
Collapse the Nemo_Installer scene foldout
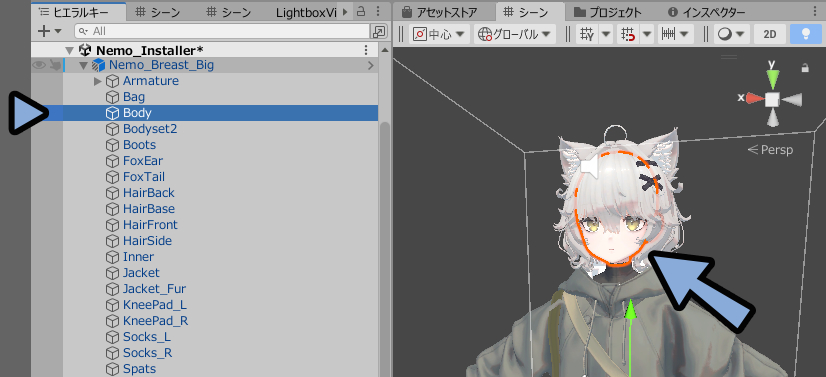click(69, 51)
